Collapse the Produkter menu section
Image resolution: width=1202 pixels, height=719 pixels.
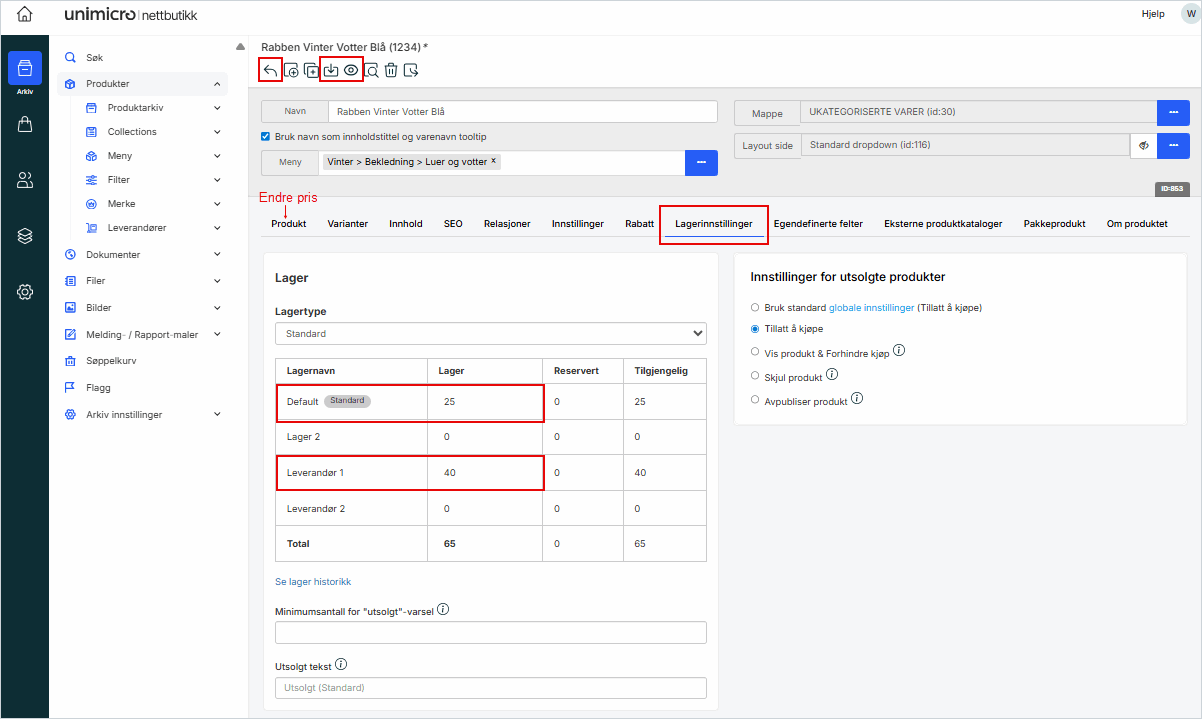coord(217,84)
